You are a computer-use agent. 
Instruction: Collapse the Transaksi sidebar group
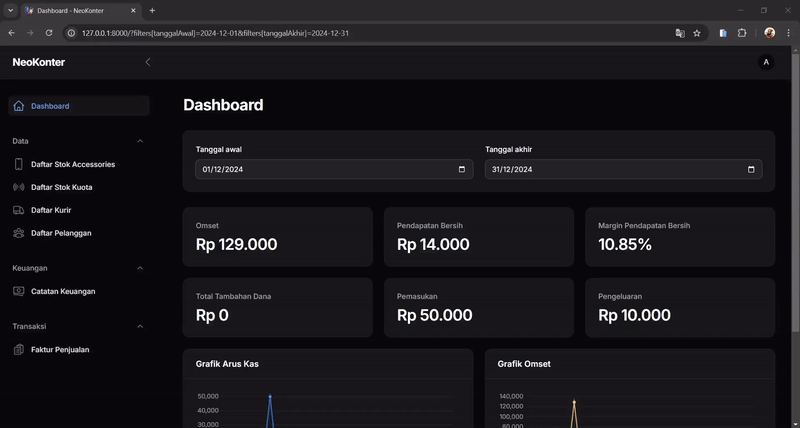(140, 326)
